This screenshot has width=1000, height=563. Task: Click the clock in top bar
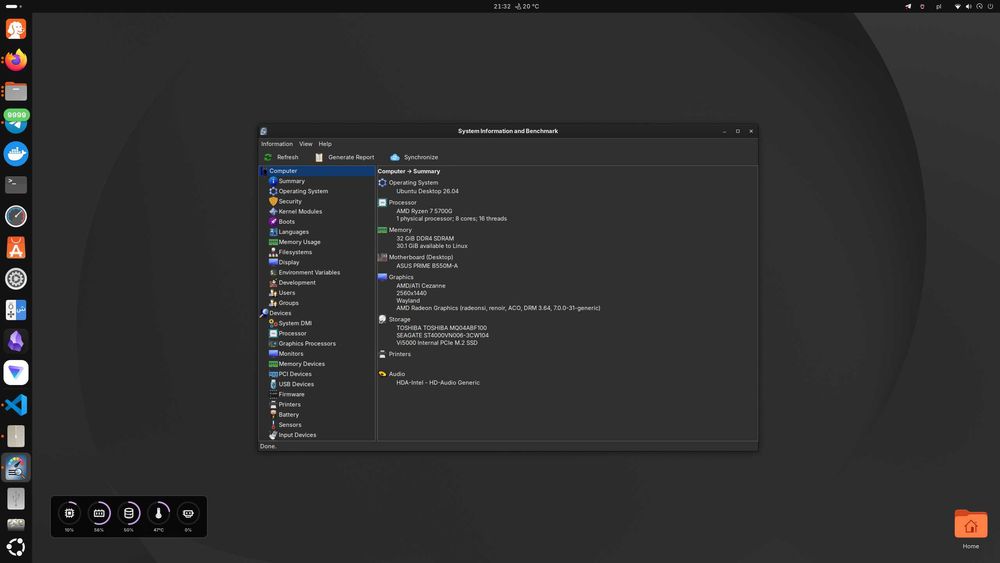[x=502, y=6]
